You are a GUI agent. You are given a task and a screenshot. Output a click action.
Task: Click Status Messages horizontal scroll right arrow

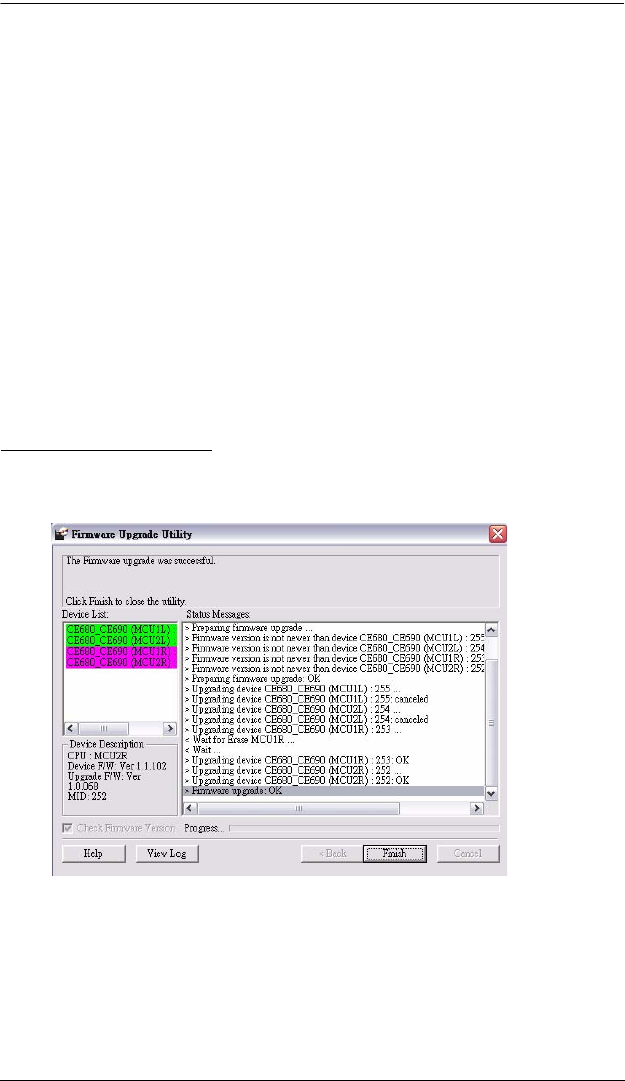(477, 808)
